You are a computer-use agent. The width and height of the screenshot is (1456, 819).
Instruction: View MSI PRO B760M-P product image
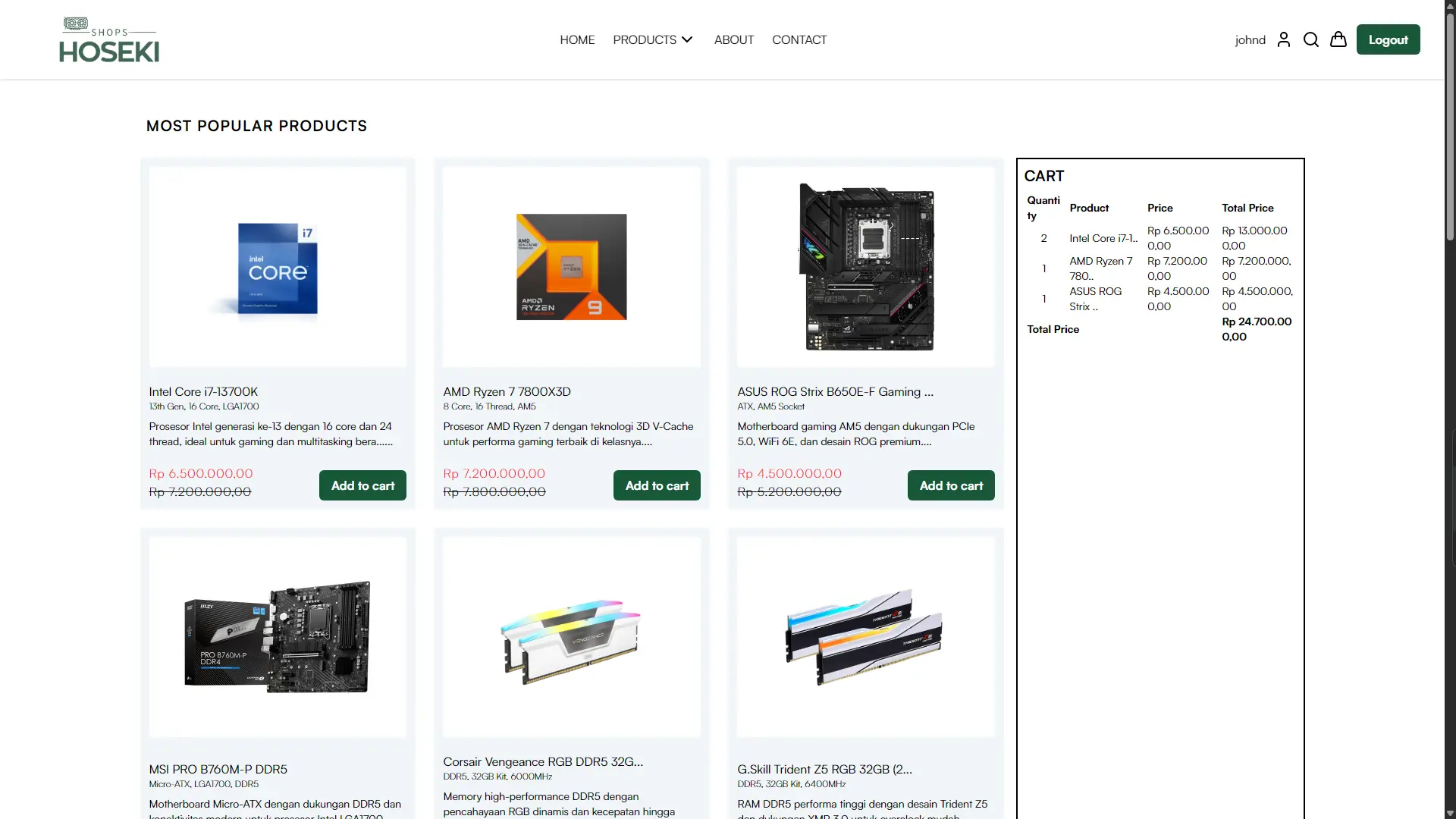coord(278,637)
